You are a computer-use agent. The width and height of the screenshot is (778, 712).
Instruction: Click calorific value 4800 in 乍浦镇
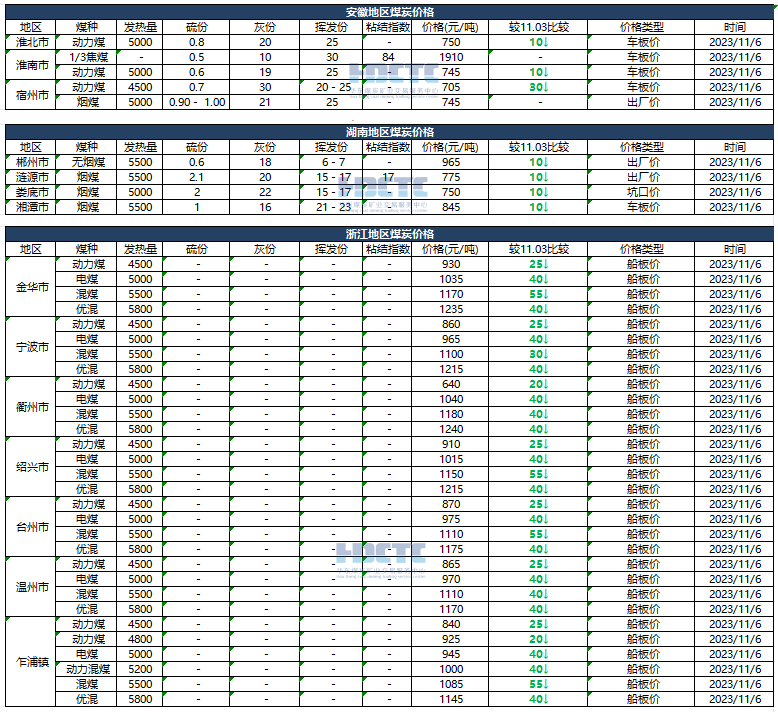coord(140,639)
